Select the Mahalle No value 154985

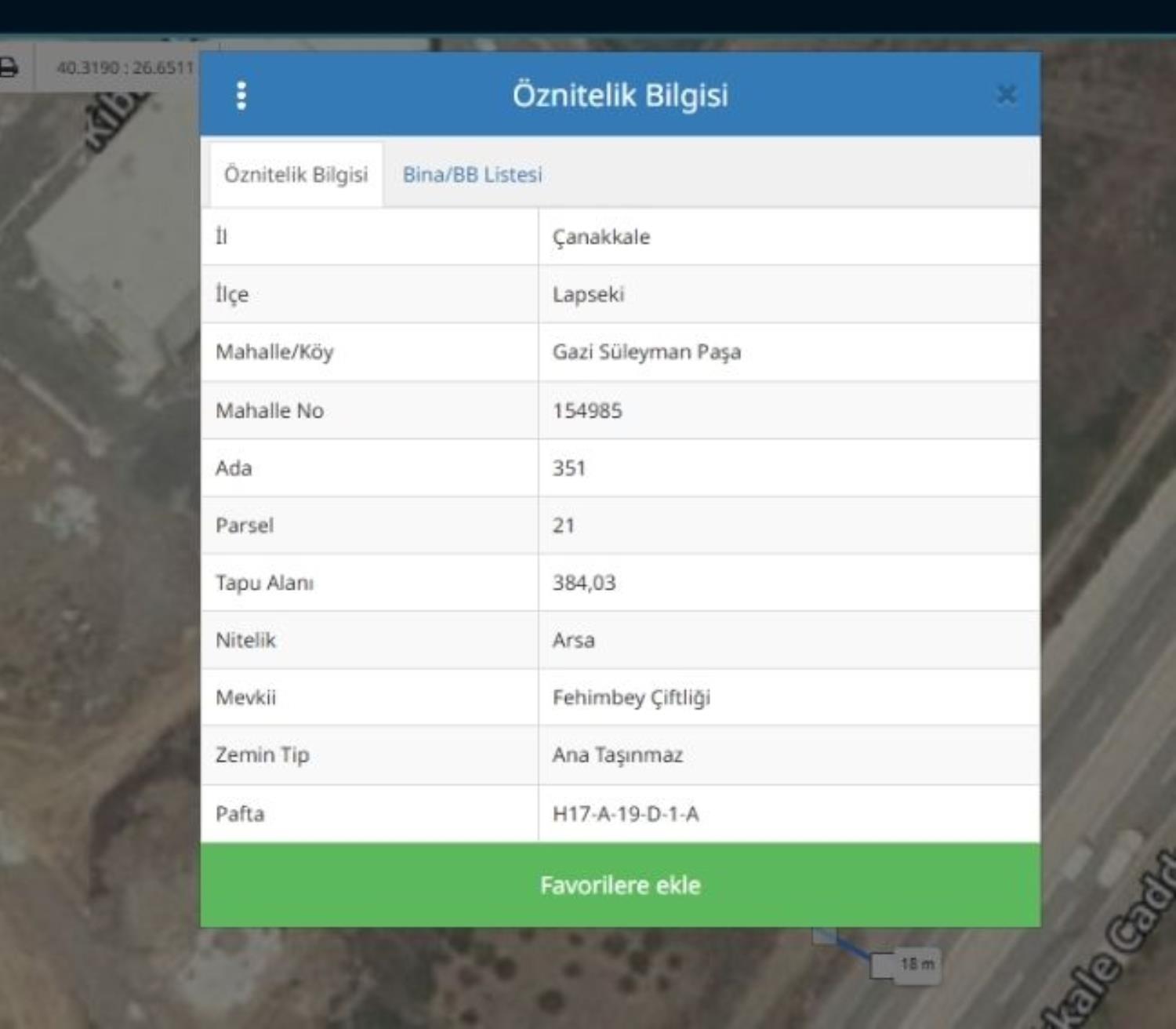click(587, 411)
